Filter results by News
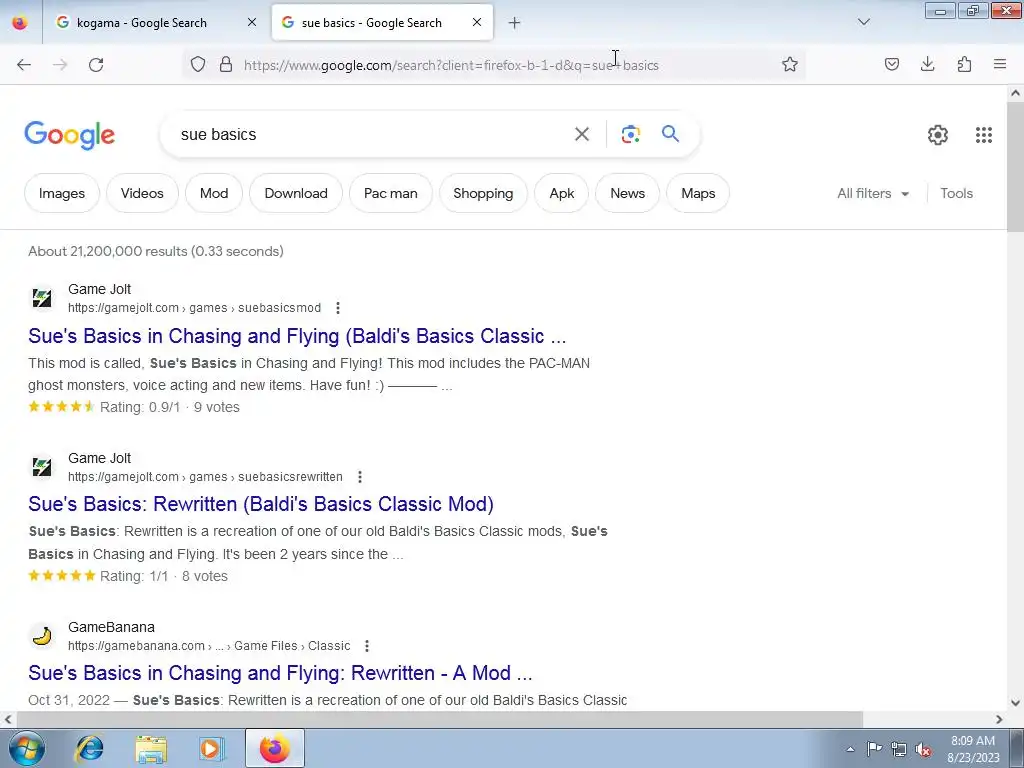This screenshot has height=768, width=1024. (x=628, y=193)
